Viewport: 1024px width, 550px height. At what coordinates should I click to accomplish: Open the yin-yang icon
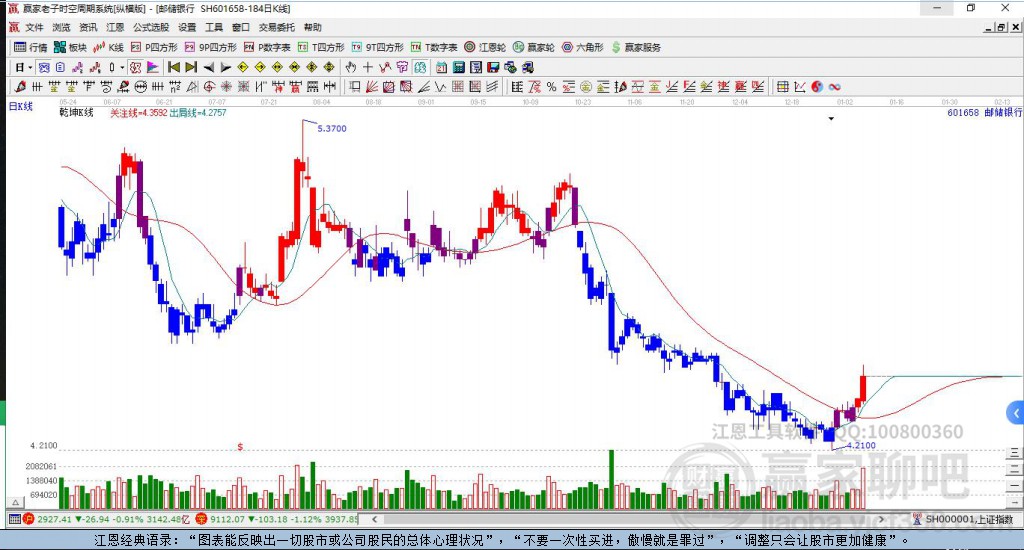click(x=817, y=86)
